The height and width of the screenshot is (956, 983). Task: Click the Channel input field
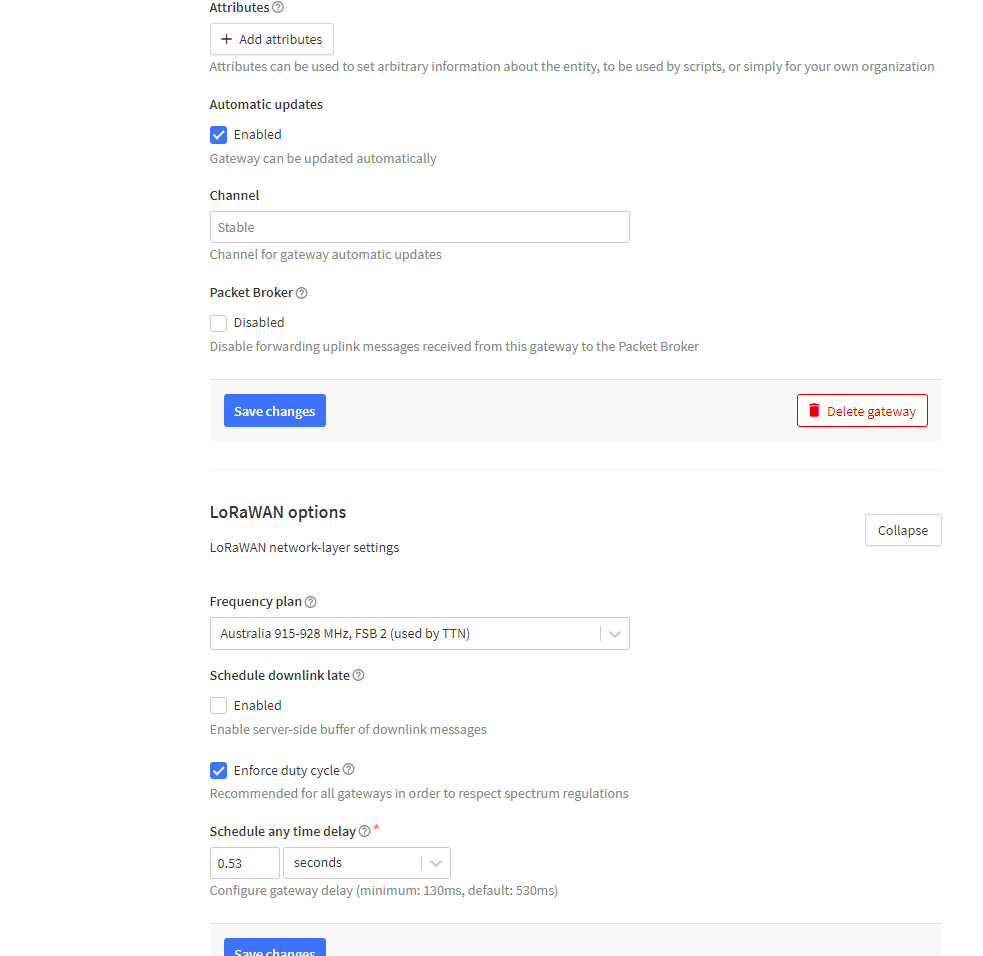tap(419, 227)
